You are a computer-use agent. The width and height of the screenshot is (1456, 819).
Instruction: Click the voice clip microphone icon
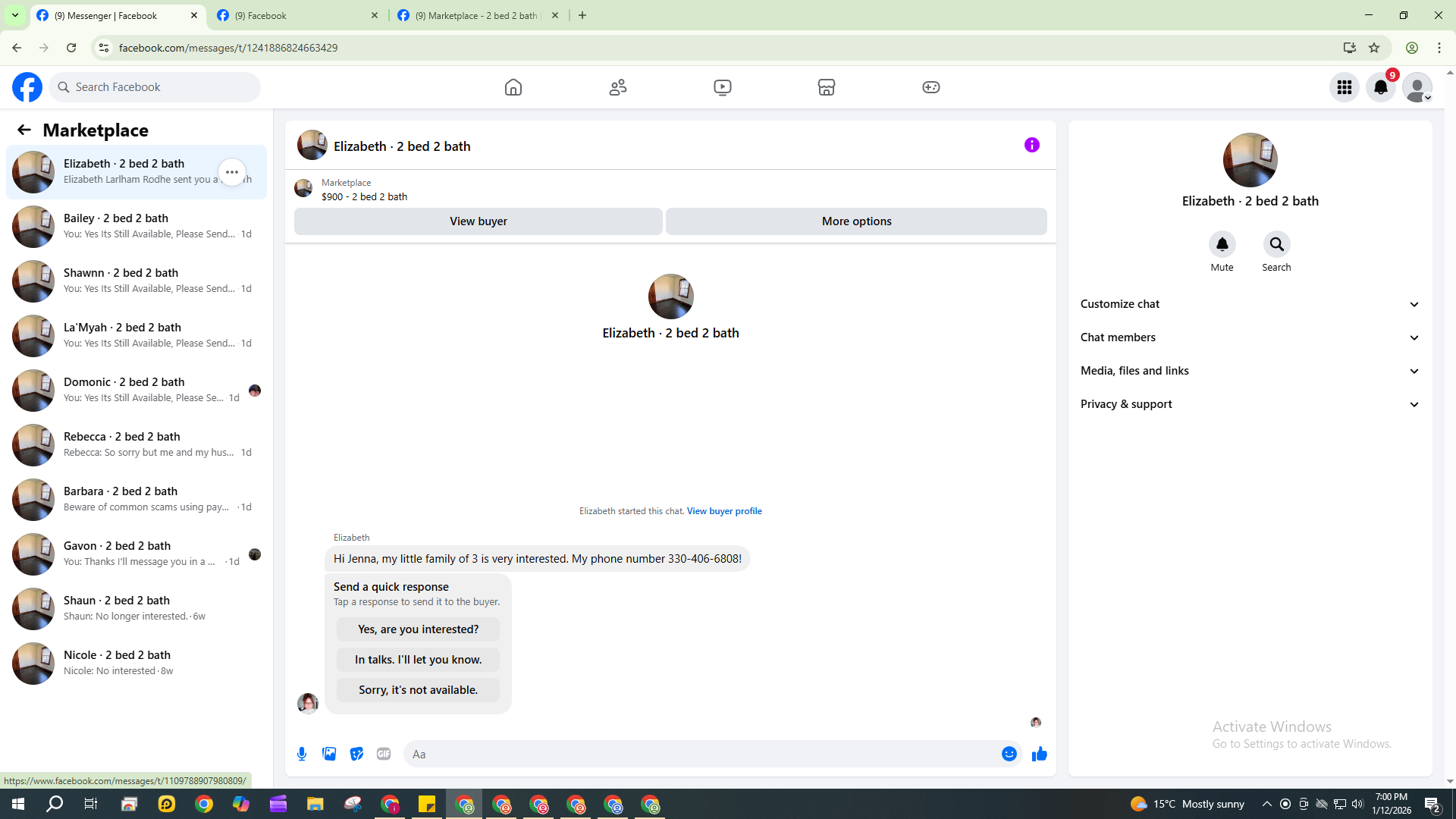(302, 754)
